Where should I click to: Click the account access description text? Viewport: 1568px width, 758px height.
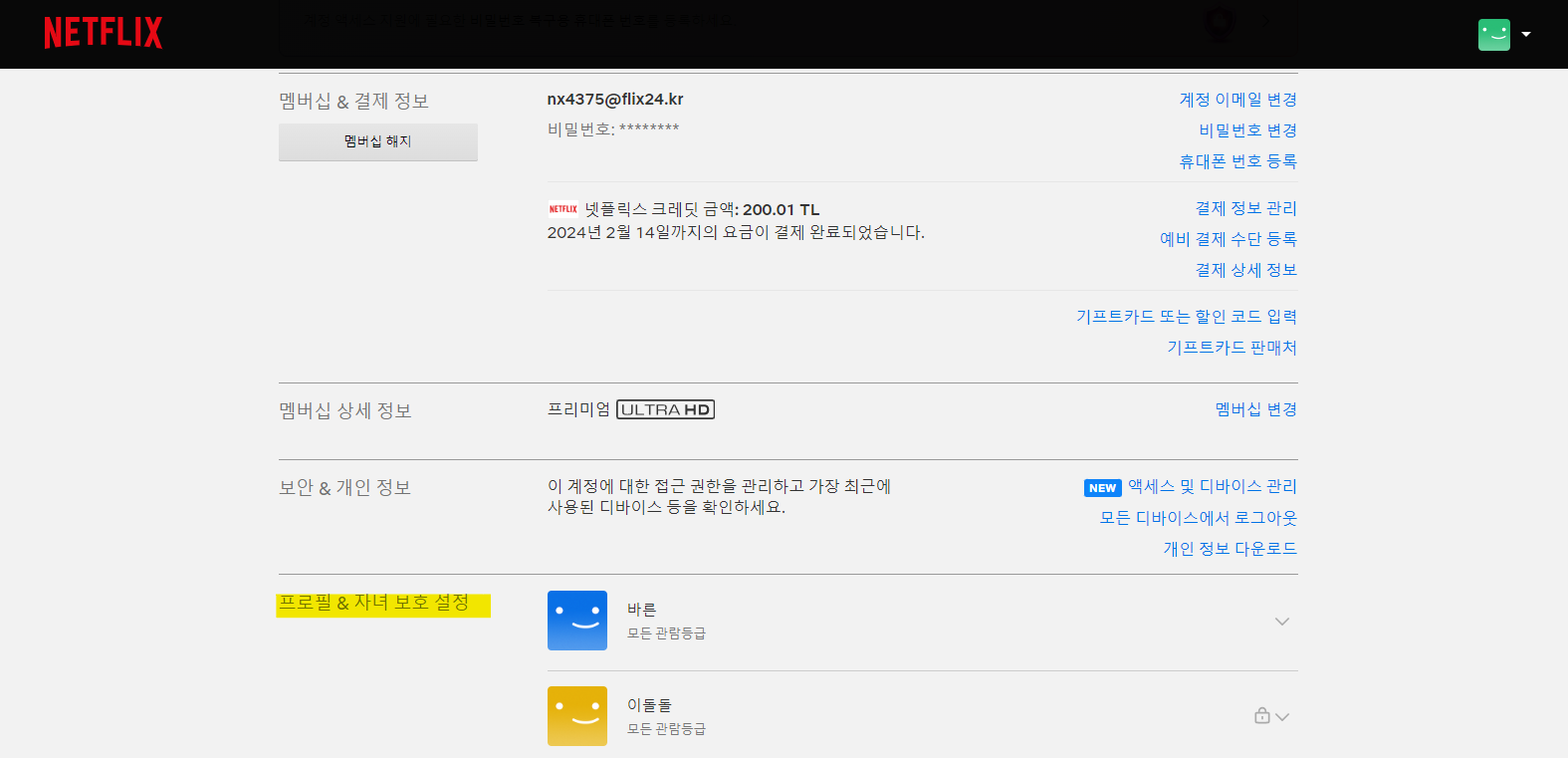point(719,496)
